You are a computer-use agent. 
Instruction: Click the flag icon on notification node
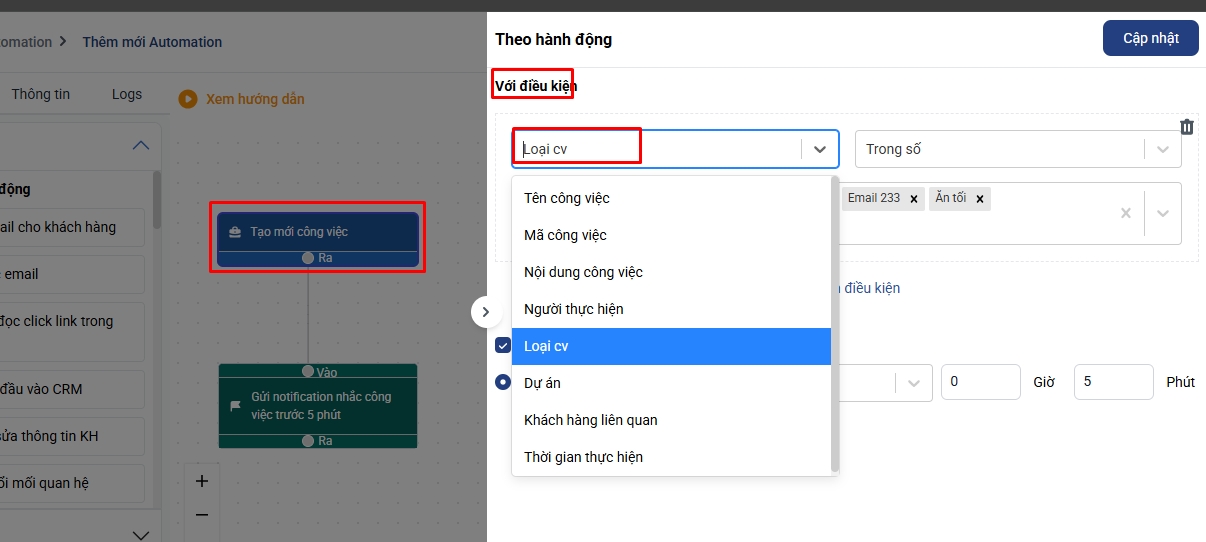click(x=236, y=406)
